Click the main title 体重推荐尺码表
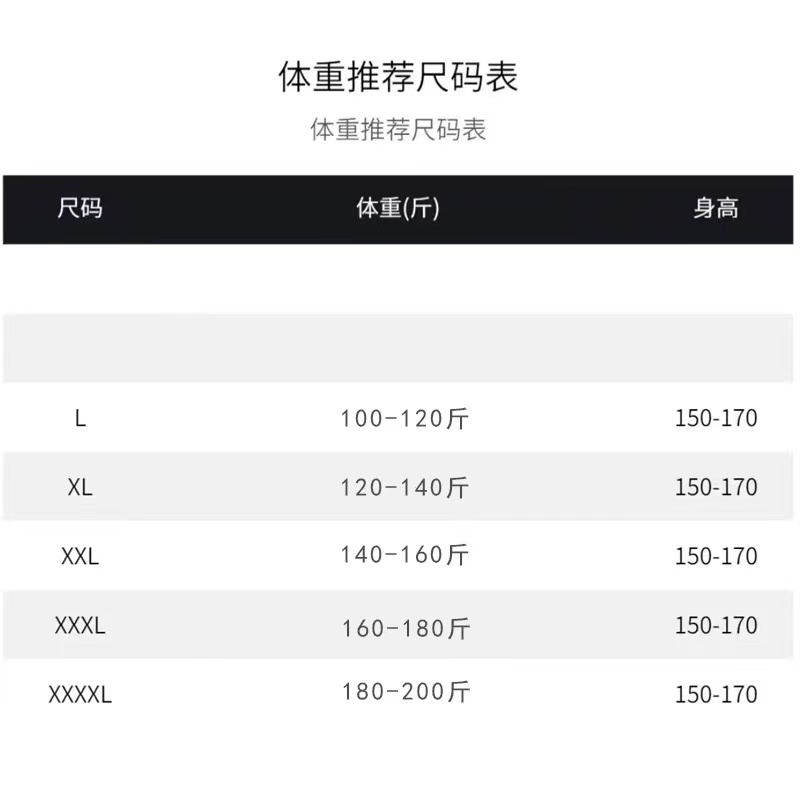 [x=398, y=77]
